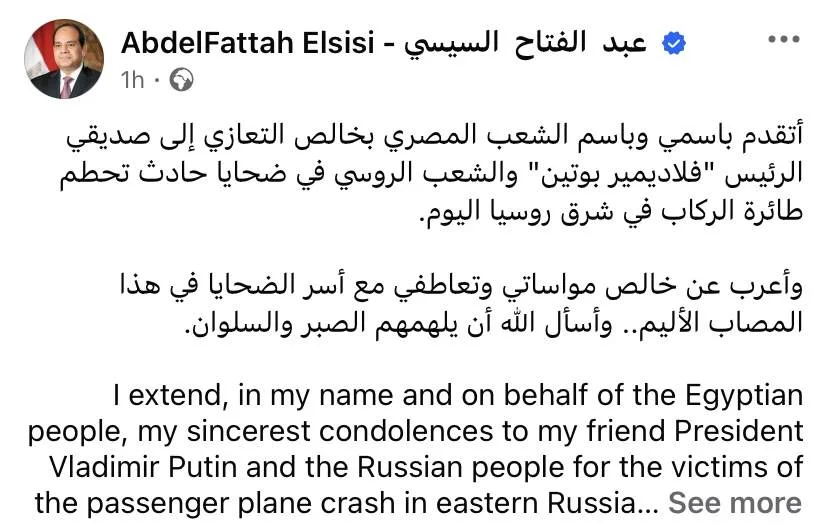Open the AbdelFattah Elsisi profile picture
Viewport: 828px width, 529px height.
[64, 59]
